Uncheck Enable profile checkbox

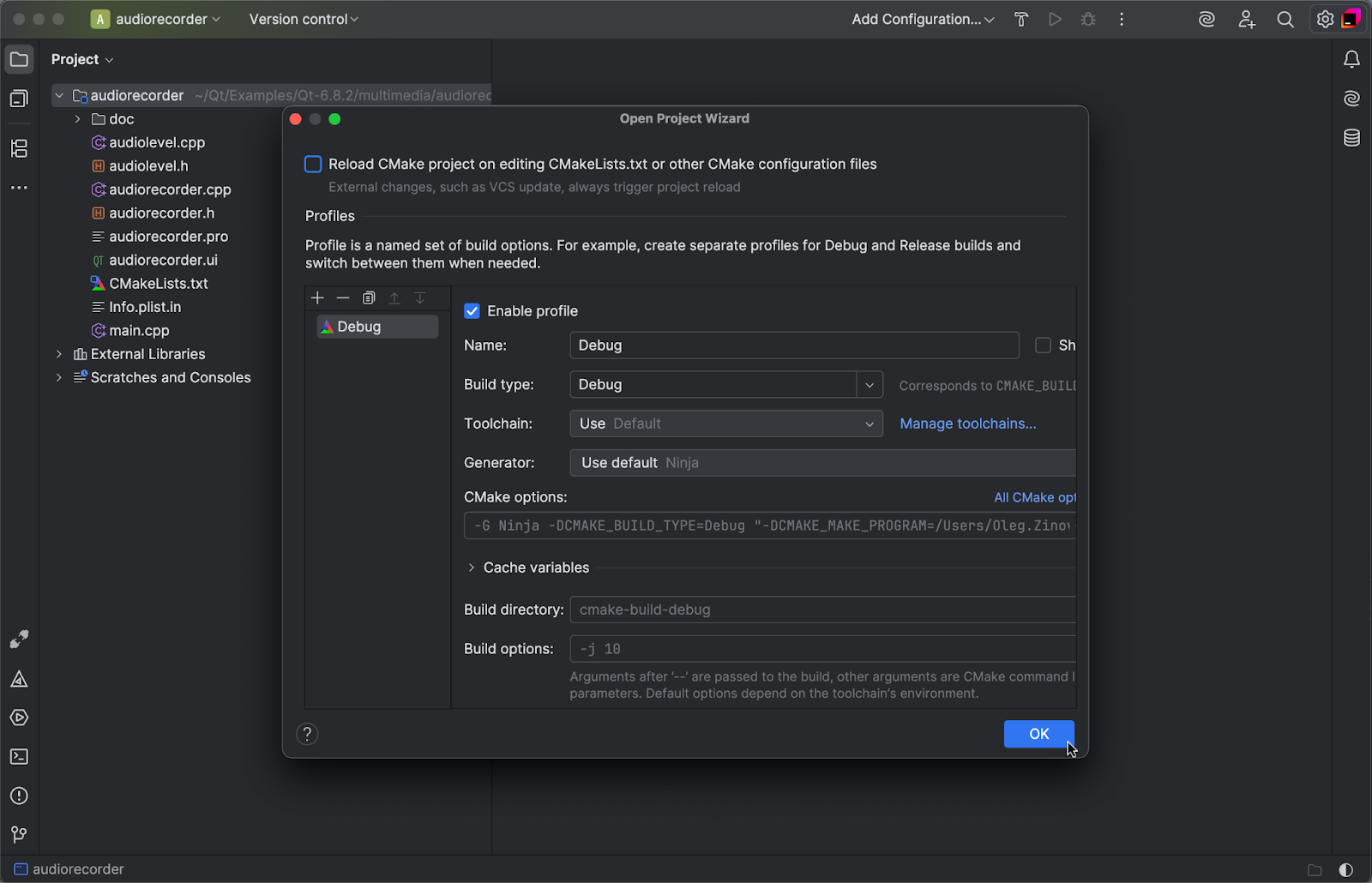[472, 310]
